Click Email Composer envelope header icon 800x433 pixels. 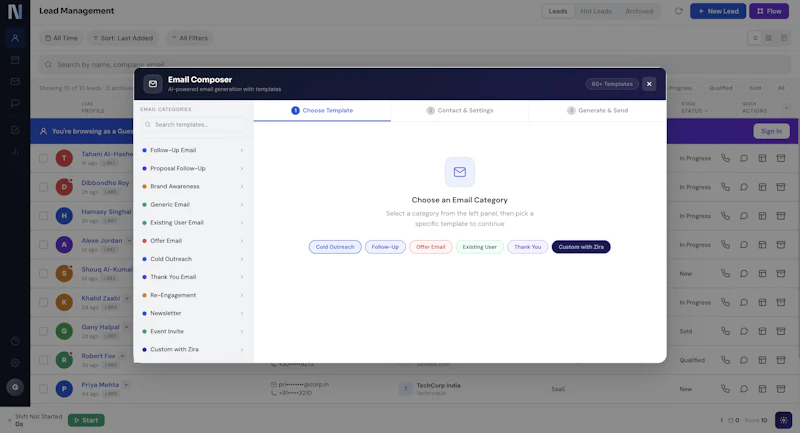pyautogui.click(x=153, y=84)
